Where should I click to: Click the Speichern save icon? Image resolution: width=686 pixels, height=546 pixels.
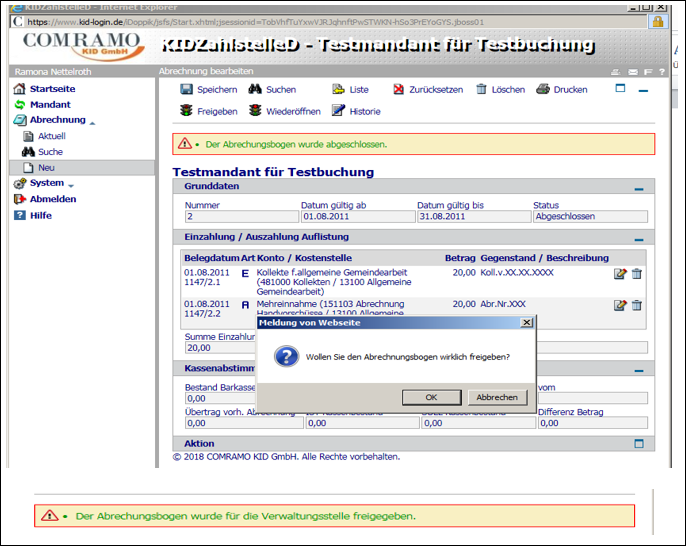coord(186,89)
